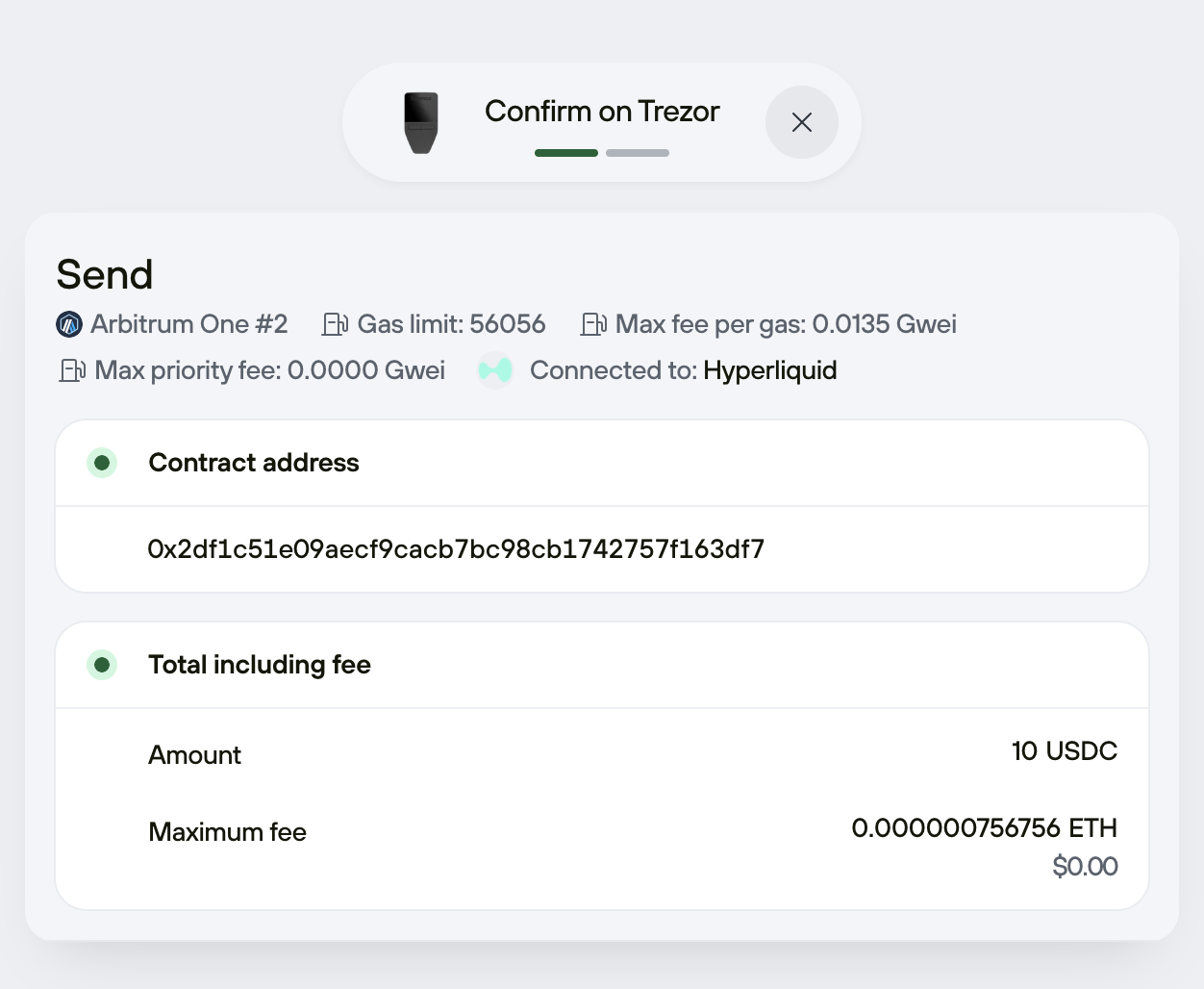Click the Connected to: label
This screenshot has width=1204, height=989.
614,370
